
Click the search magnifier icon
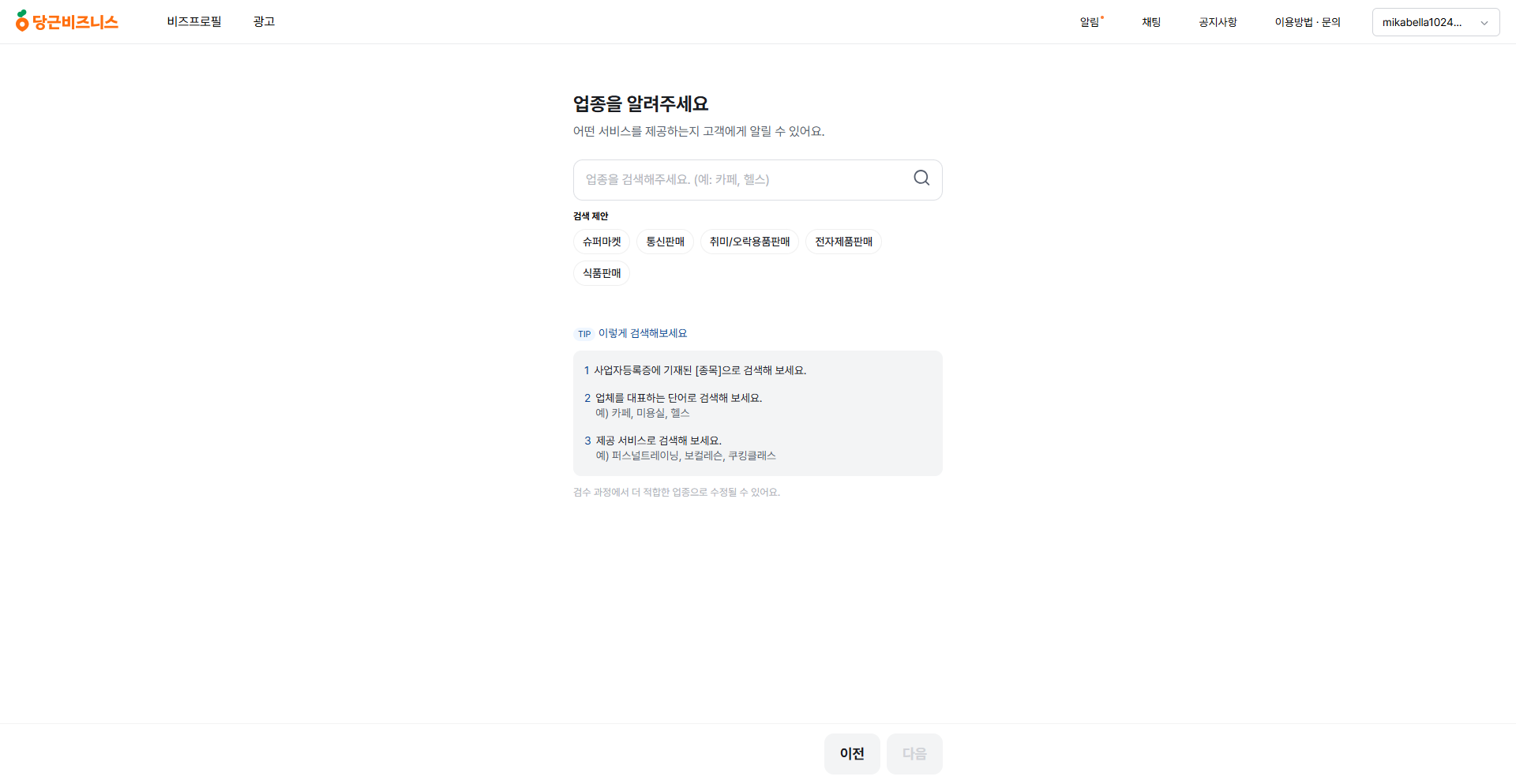(921, 178)
